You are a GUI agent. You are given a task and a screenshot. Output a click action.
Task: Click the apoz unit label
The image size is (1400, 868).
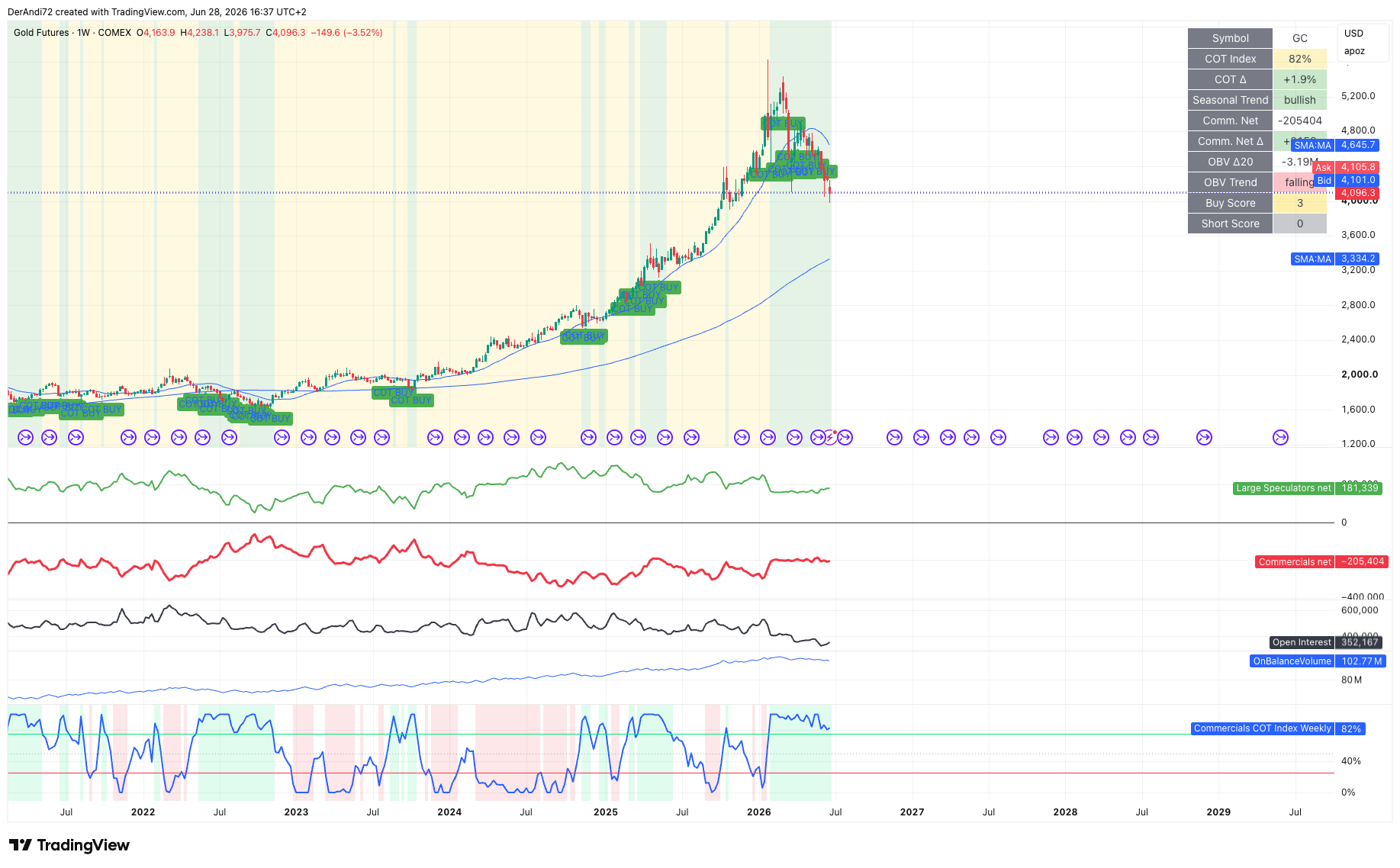coord(1354,51)
